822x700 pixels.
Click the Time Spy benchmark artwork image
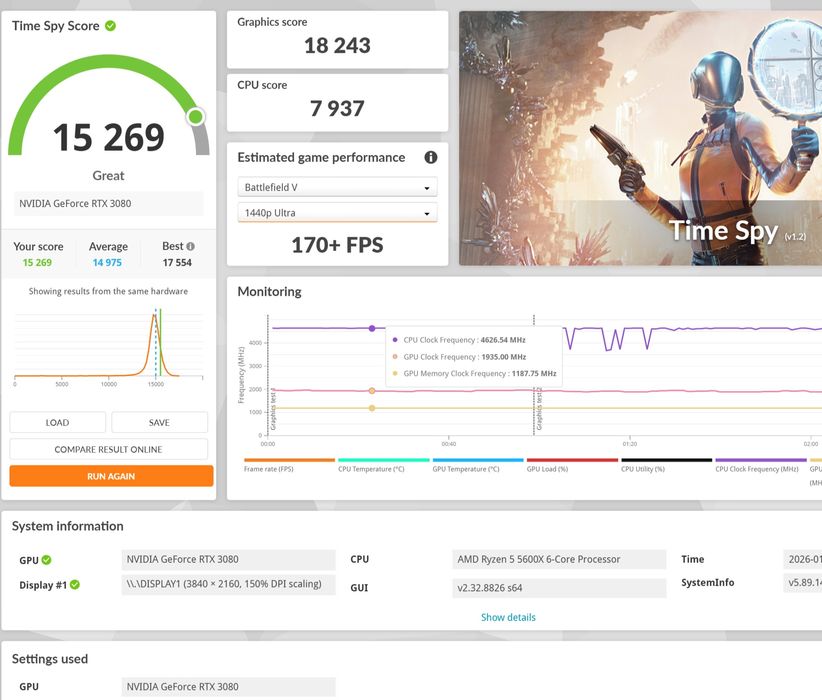point(641,138)
